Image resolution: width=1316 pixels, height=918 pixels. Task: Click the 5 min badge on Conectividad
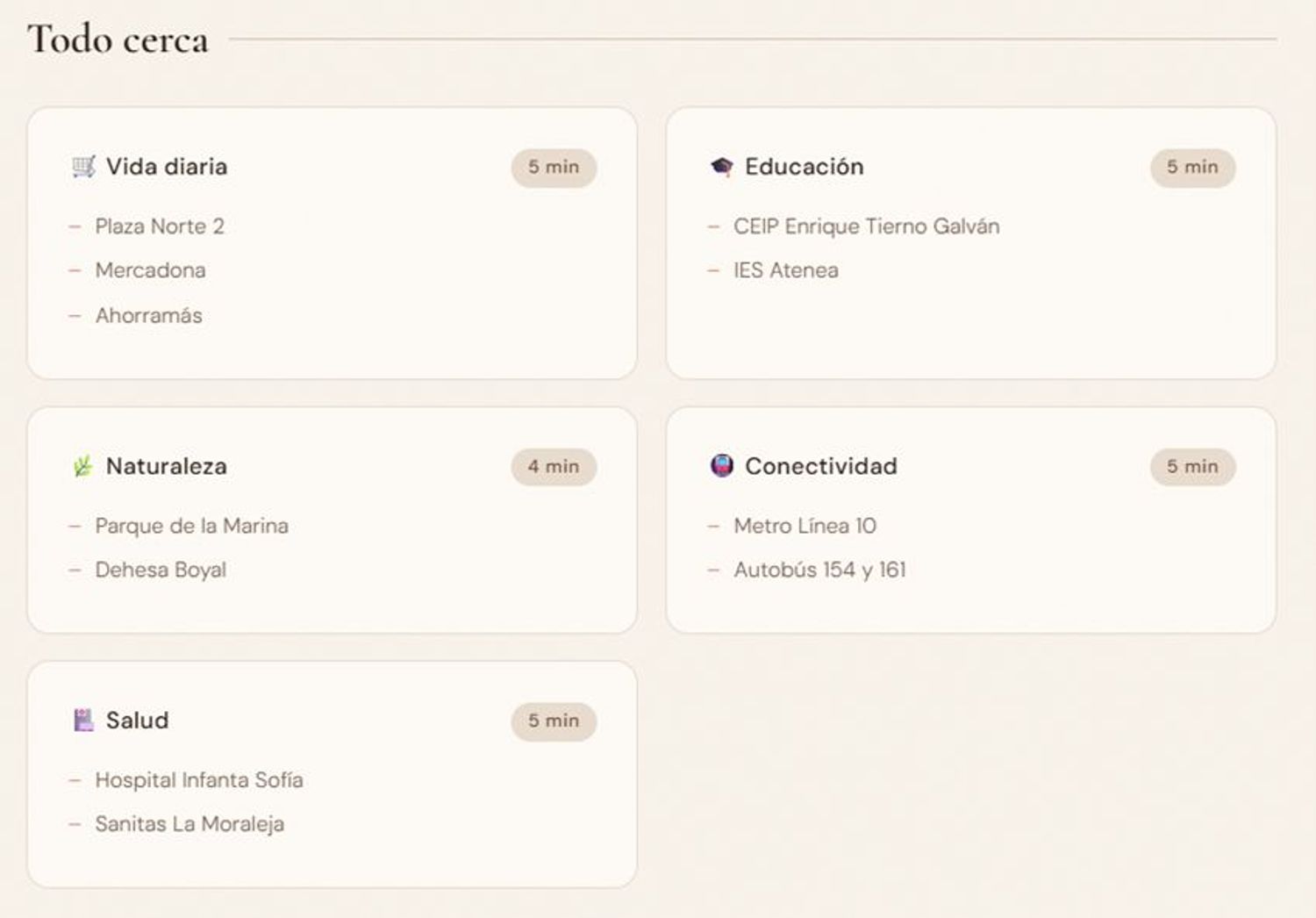click(1192, 467)
